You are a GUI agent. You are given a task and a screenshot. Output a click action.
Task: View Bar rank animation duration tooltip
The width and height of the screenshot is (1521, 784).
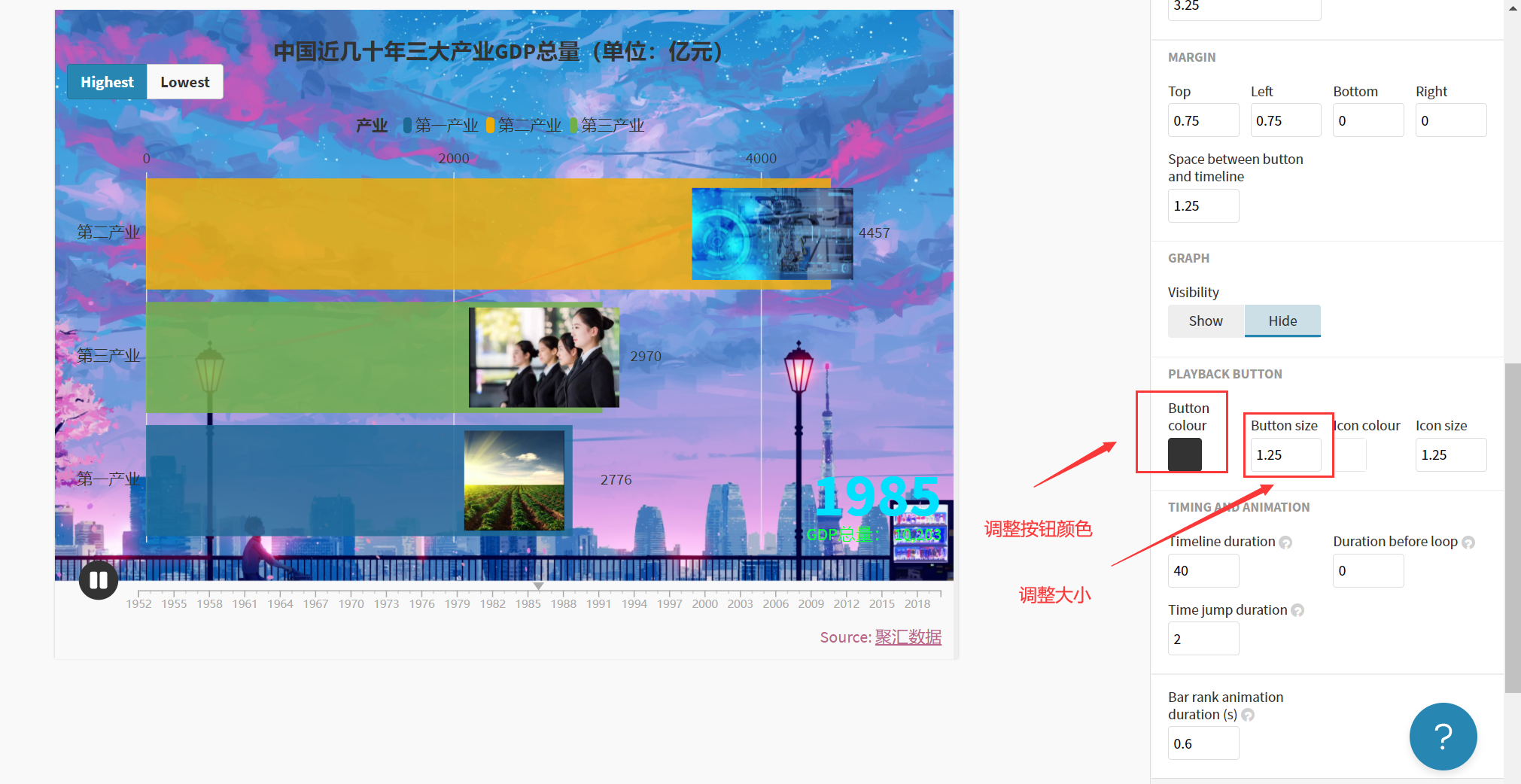(x=1248, y=715)
